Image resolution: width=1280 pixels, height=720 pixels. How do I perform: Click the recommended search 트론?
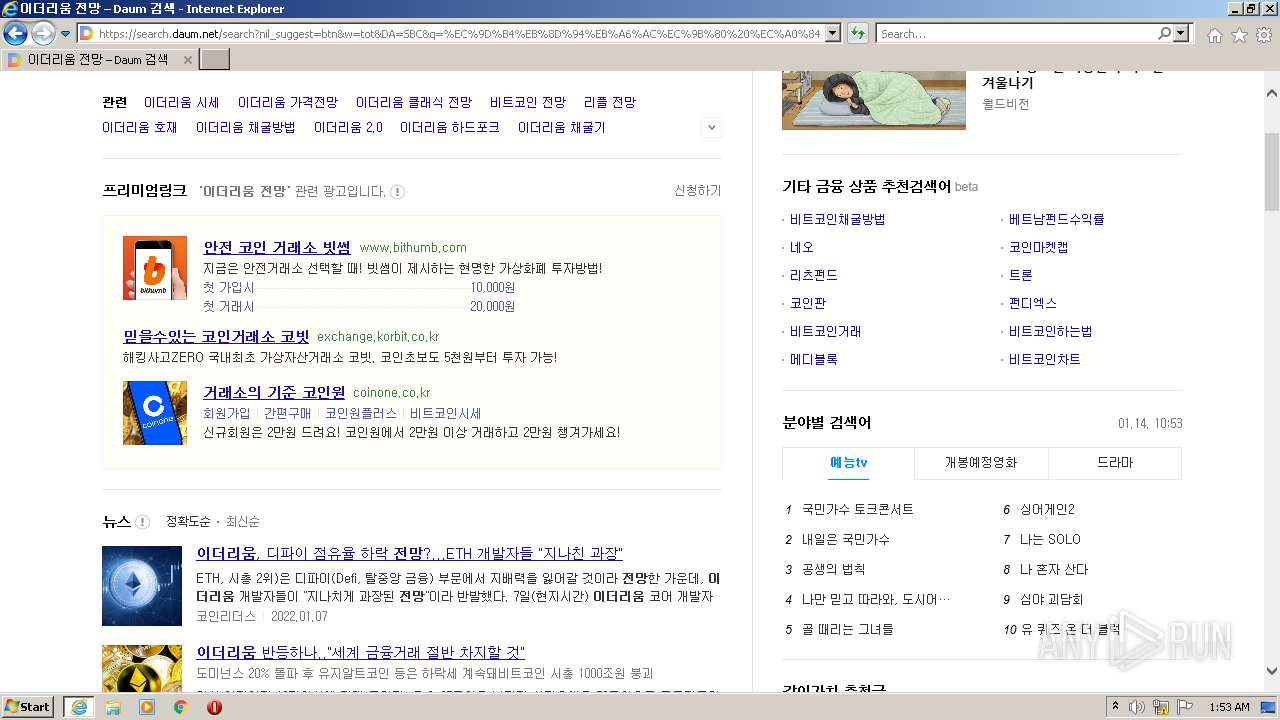tap(1021, 275)
